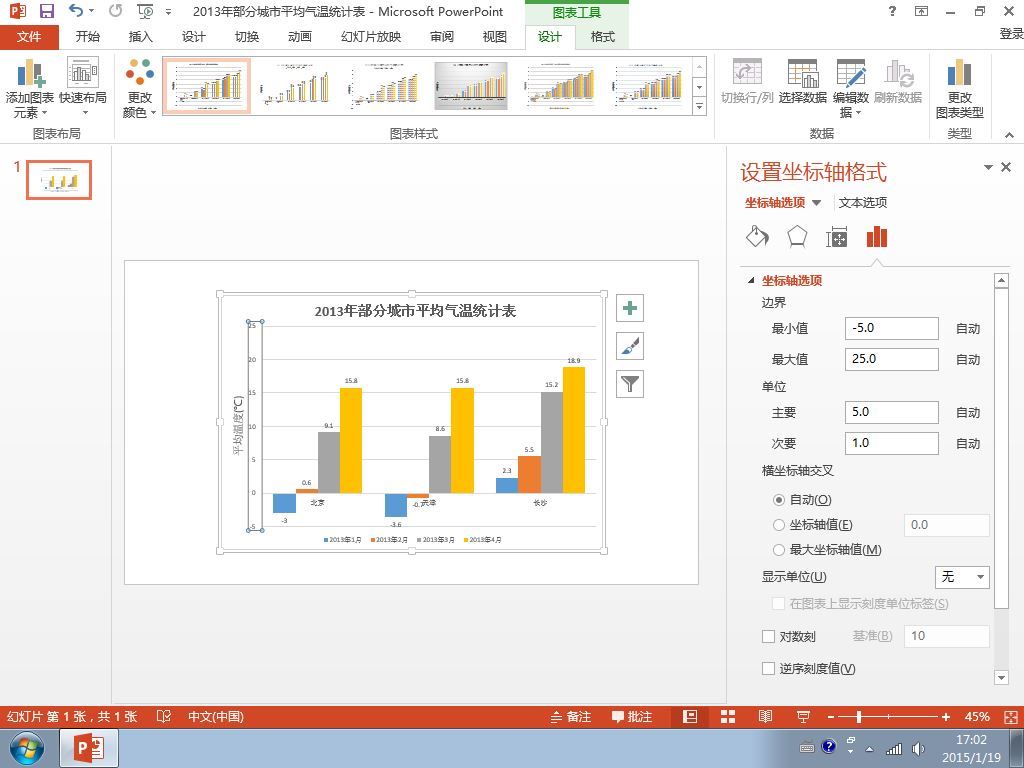Click 选择数据 select data icon
The width and height of the screenshot is (1024, 768).
click(x=803, y=82)
